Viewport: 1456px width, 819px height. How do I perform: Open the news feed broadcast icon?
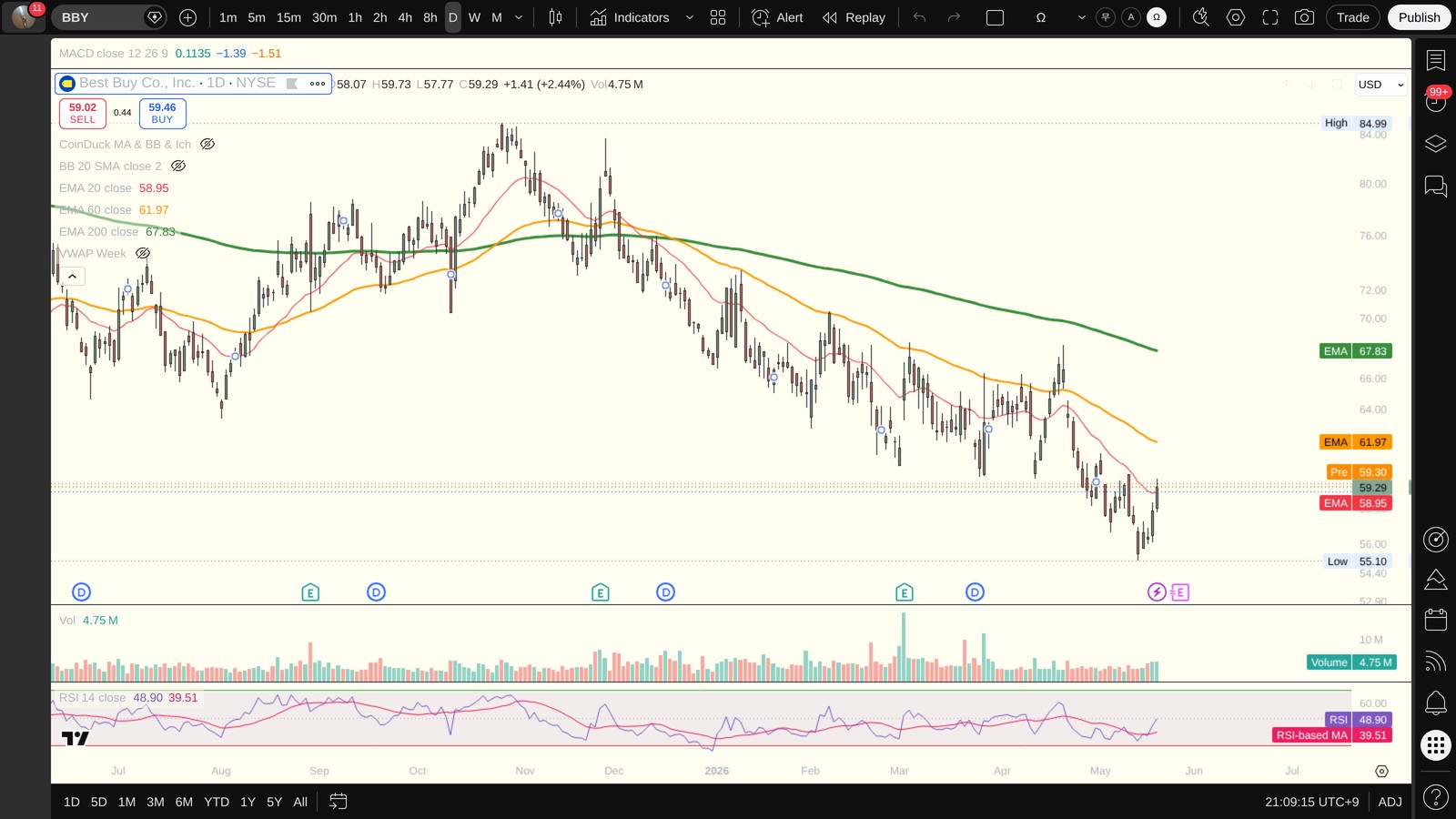click(1435, 662)
